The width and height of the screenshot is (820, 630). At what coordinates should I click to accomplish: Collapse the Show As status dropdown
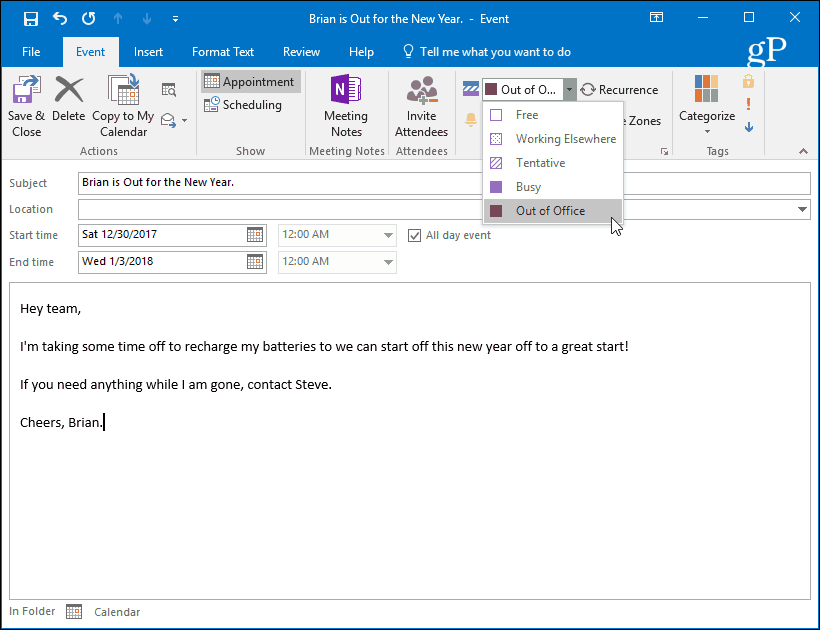(x=569, y=90)
